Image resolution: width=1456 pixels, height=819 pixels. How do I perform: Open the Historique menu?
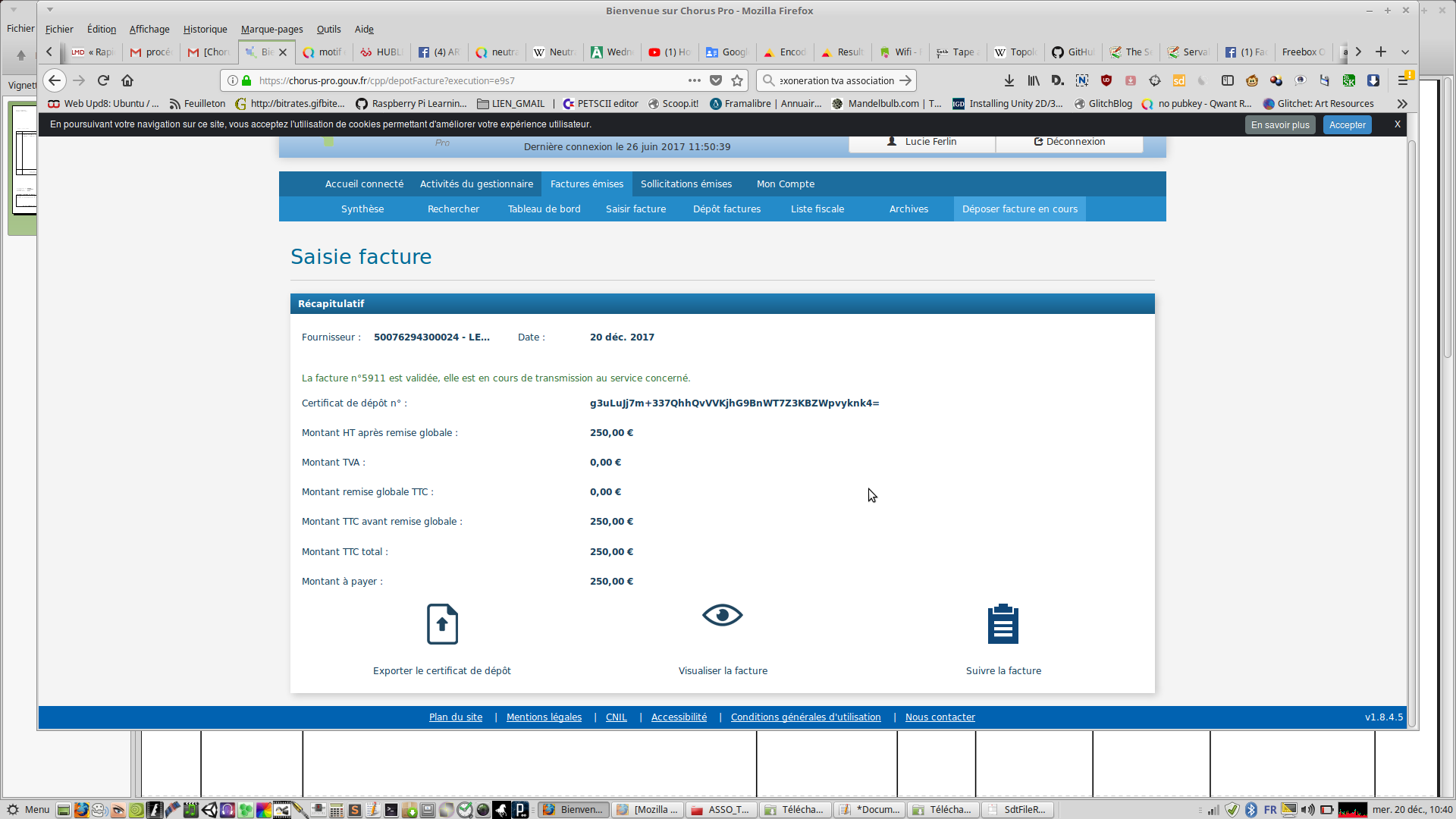click(205, 29)
